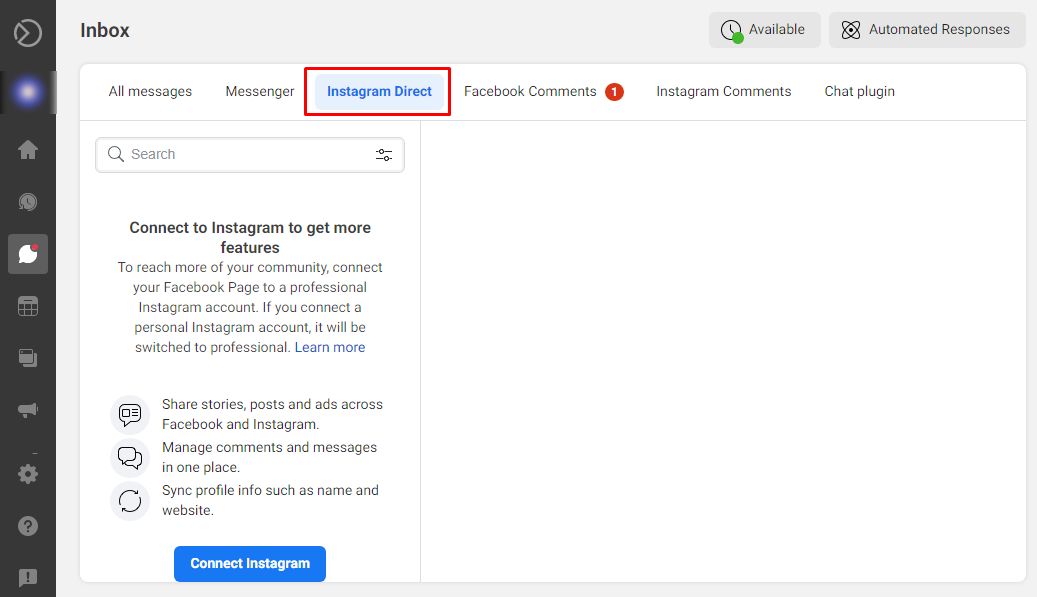Click the sync profile info icon
Image resolution: width=1037 pixels, height=597 pixels.
pyautogui.click(x=130, y=500)
